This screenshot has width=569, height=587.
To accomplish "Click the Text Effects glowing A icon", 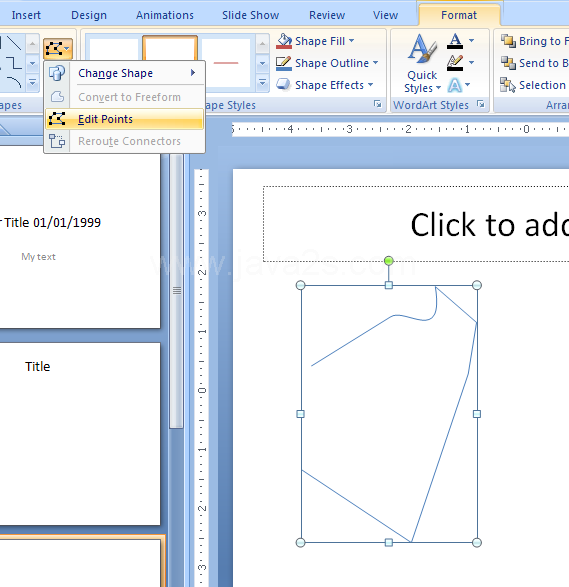I will [455, 85].
